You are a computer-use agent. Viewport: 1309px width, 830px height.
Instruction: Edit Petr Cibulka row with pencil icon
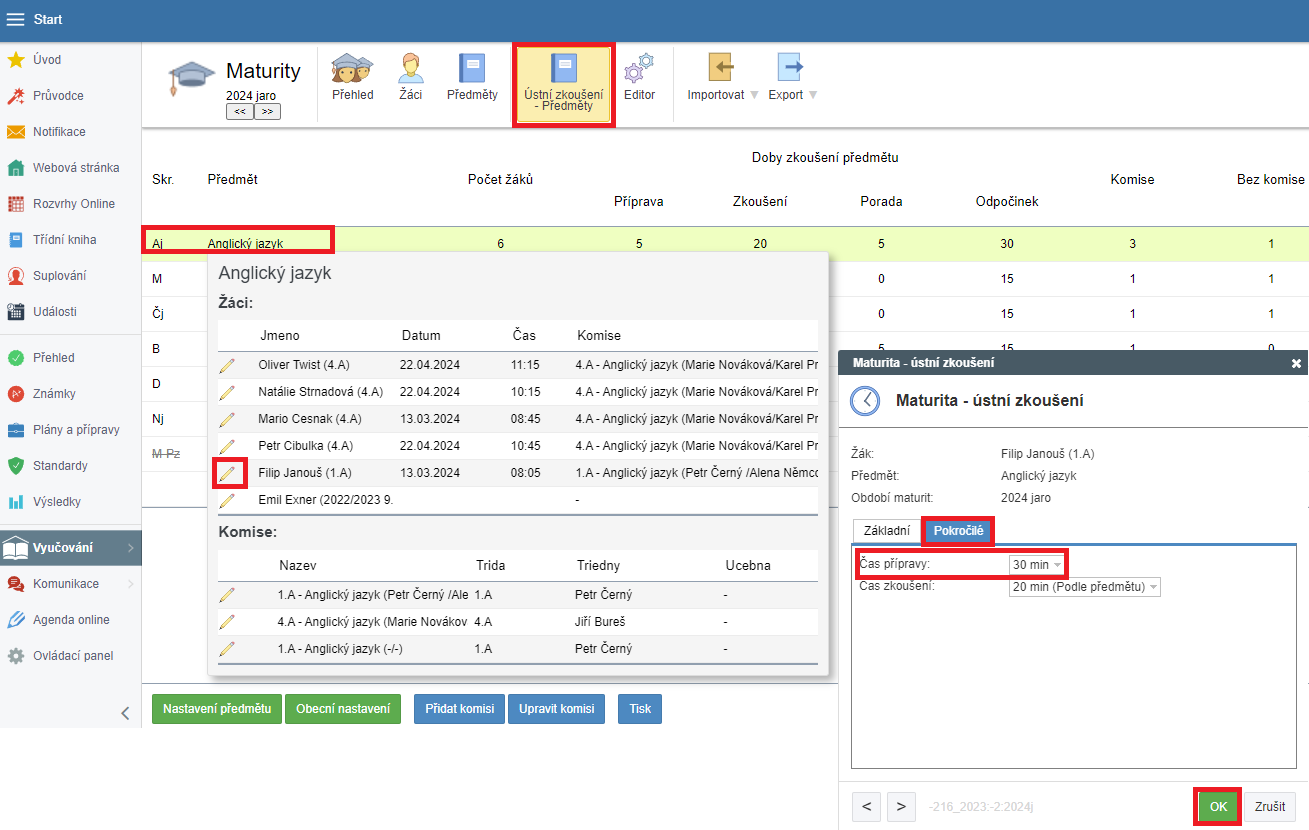[x=227, y=446]
